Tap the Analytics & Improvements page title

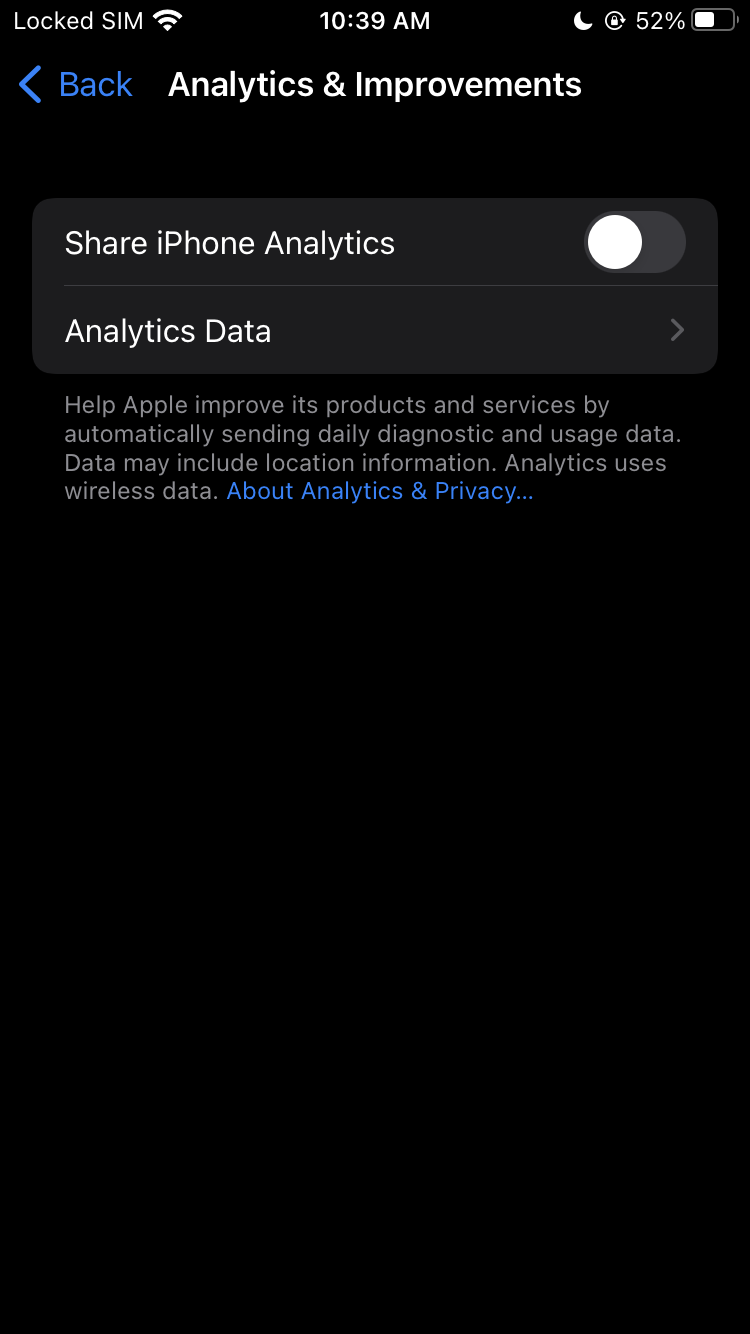(374, 85)
